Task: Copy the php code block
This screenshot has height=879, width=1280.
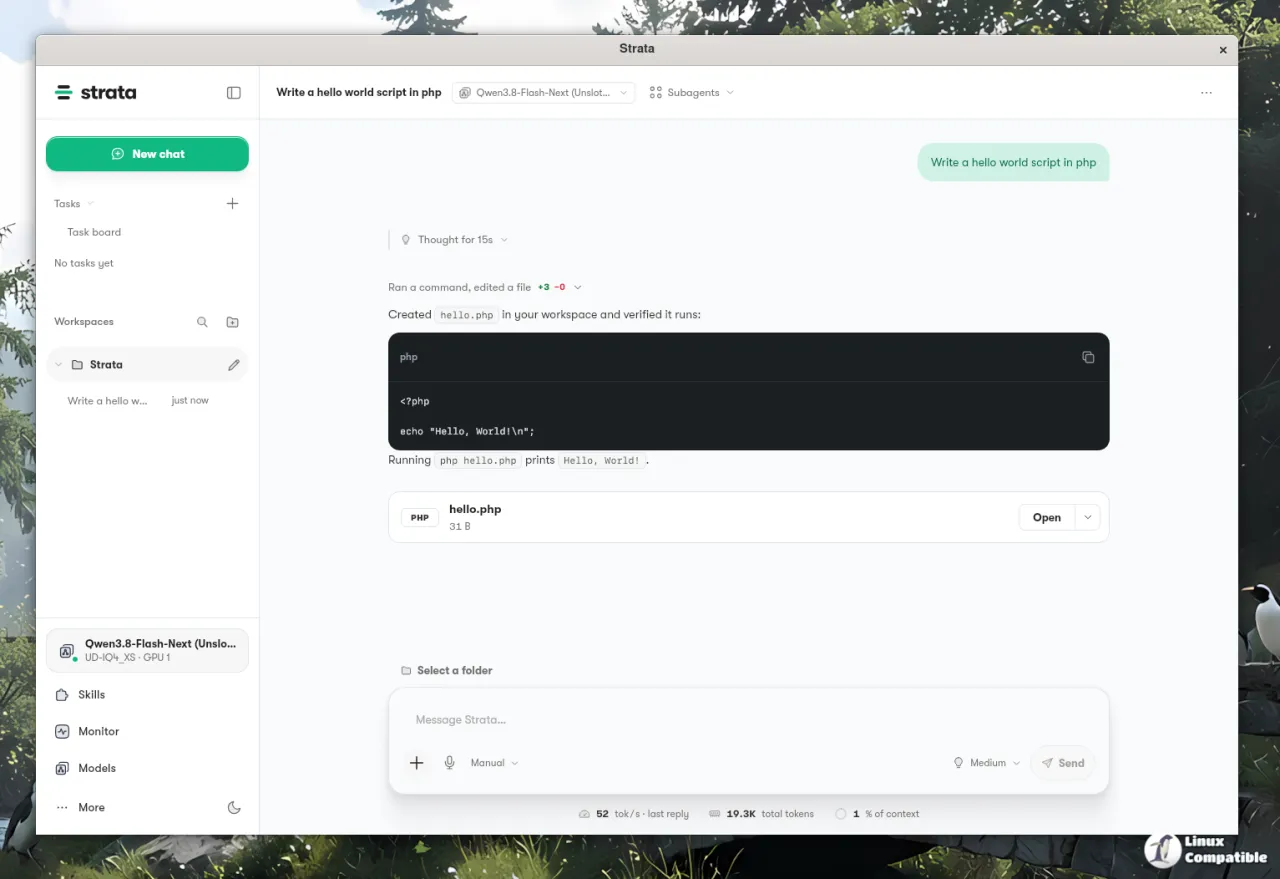Action: click(x=1088, y=357)
